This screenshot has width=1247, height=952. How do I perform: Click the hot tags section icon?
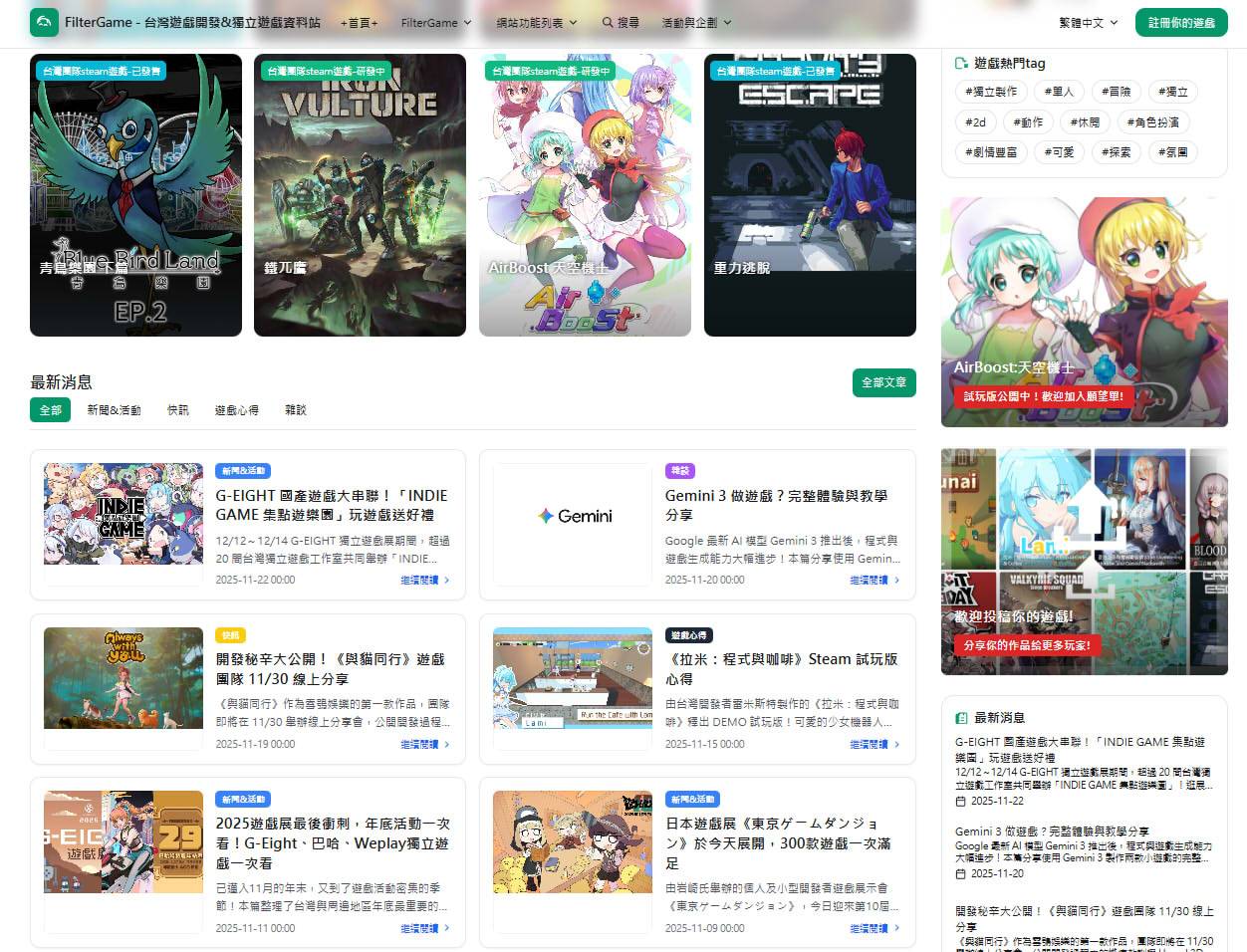[x=961, y=63]
